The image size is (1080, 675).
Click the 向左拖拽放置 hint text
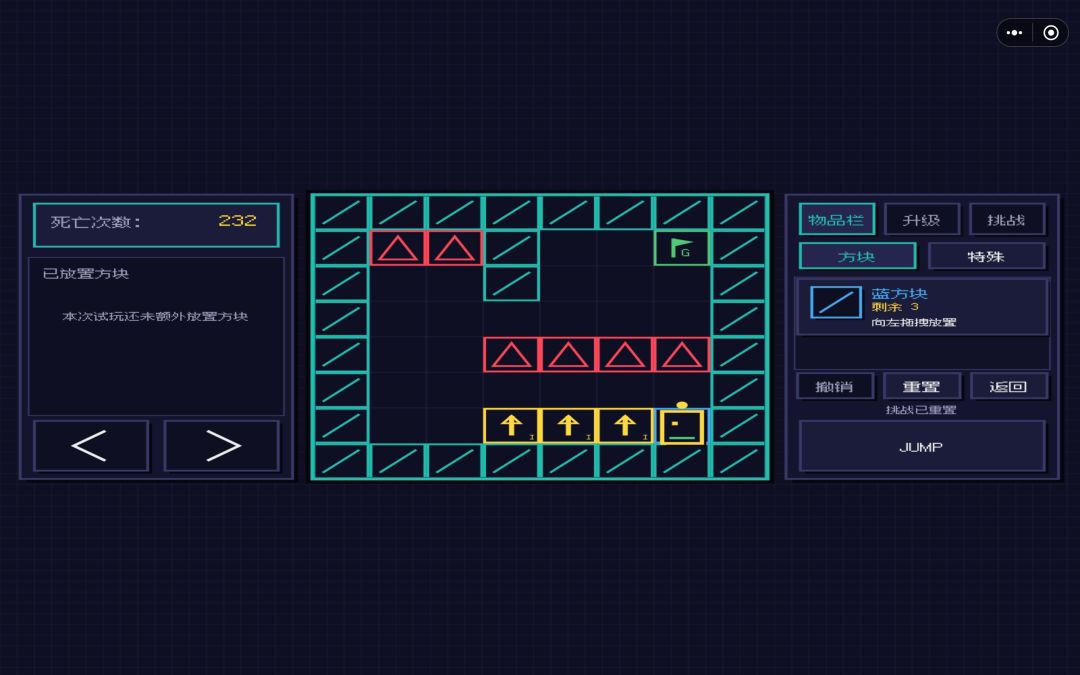click(x=914, y=322)
